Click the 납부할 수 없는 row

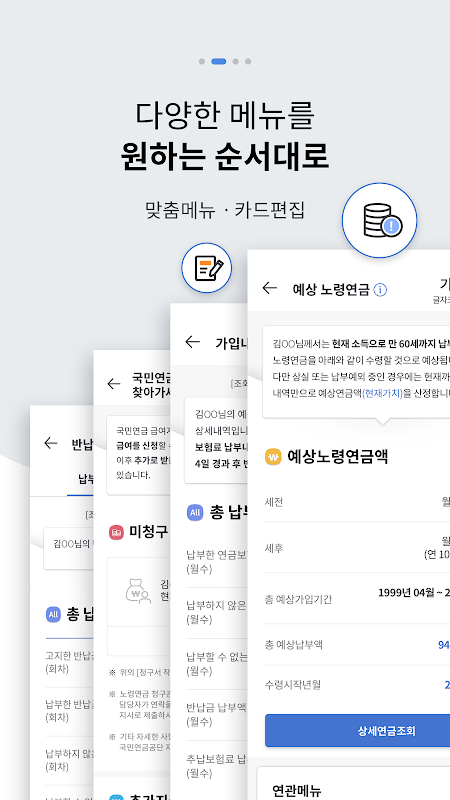click(x=217, y=663)
